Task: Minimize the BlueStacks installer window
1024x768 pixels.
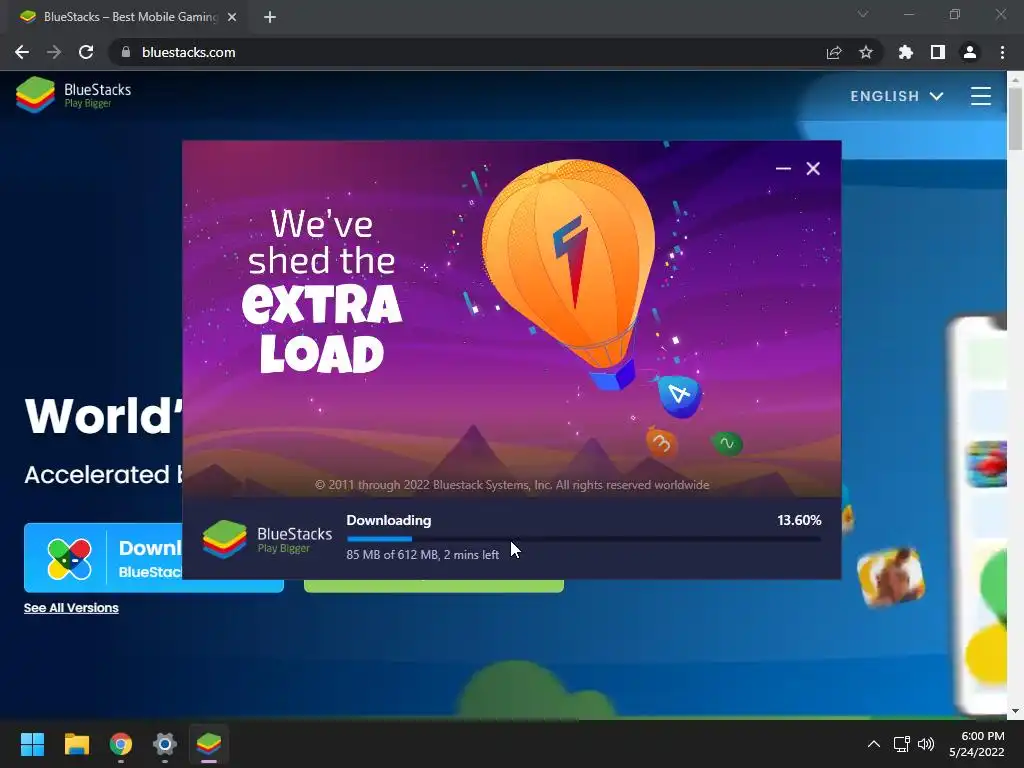Action: tap(783, 168)
